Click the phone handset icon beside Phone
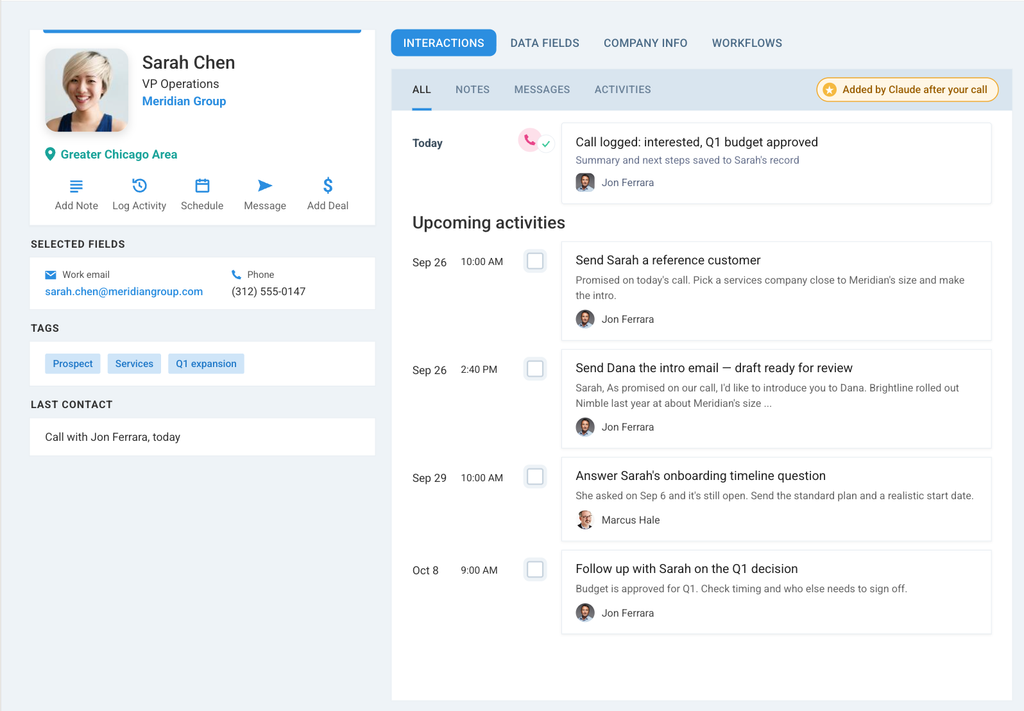Image resolution: width=1024 pixels, height=711 pixels. [236, 274]
